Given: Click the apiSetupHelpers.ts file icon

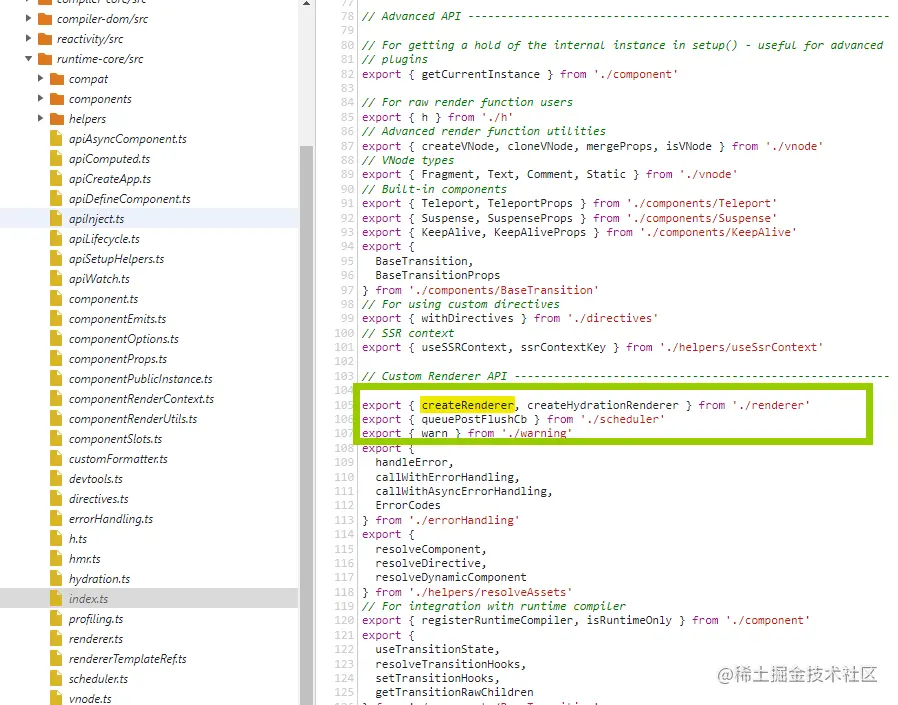Looking at the screenshot, I should tap(56, 259).
